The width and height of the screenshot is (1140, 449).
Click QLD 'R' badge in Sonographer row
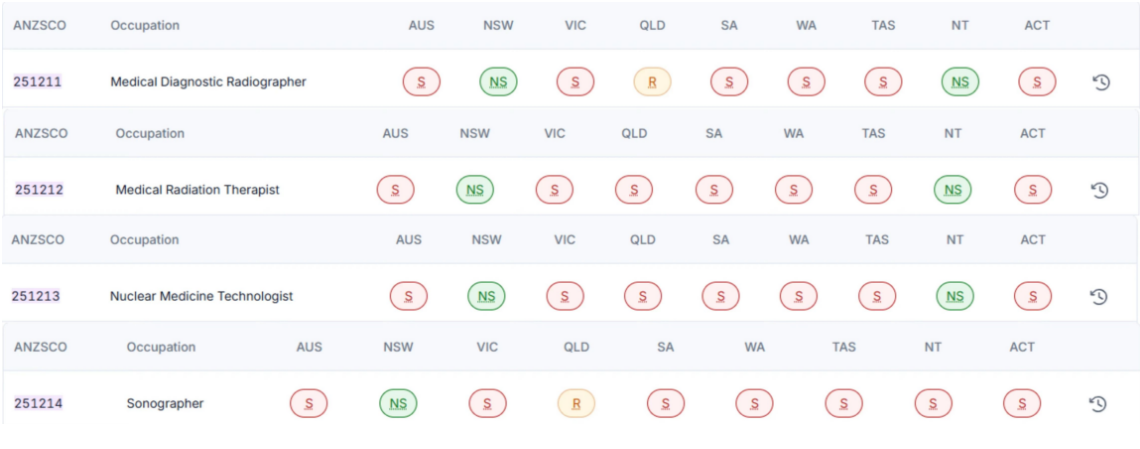[x=576, y=403]
